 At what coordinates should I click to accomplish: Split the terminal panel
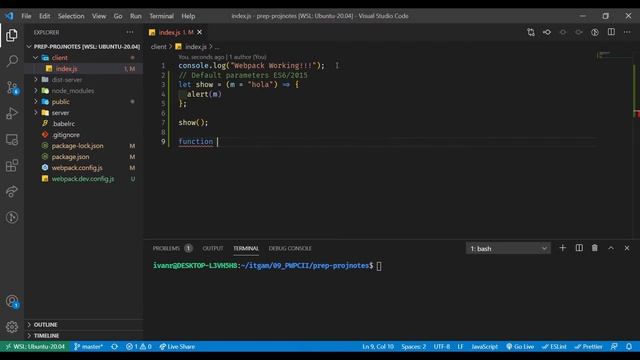pyautogui.click(x=579, y=248)
